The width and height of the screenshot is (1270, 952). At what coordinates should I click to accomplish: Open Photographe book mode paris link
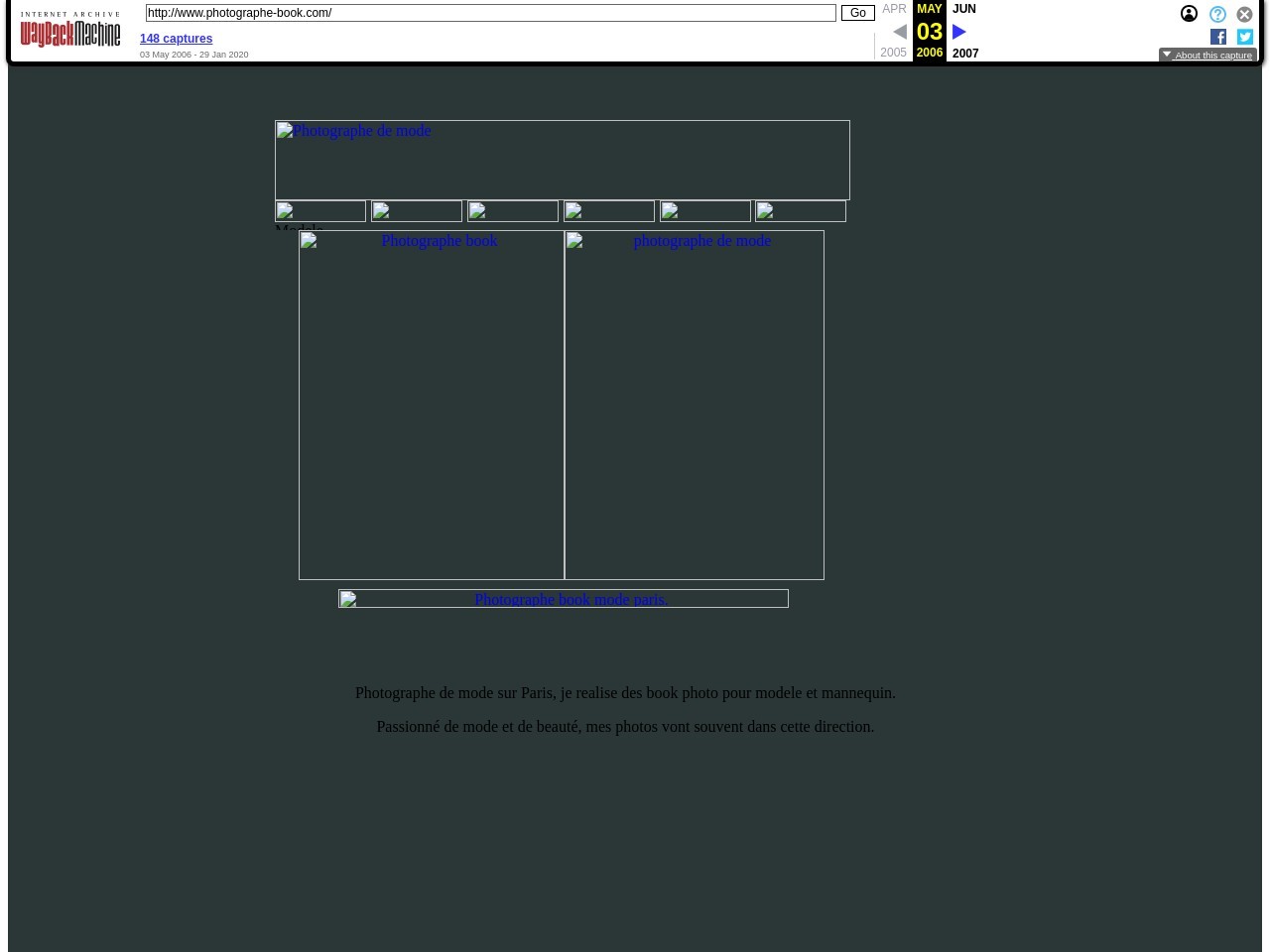tap(563, 599)
